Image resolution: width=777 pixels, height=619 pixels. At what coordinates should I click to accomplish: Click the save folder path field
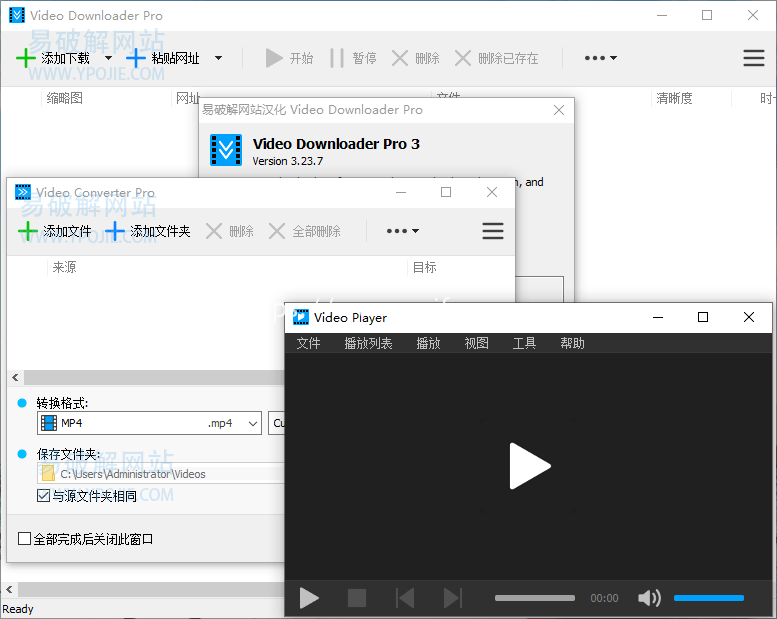click(x=161, y=474)
